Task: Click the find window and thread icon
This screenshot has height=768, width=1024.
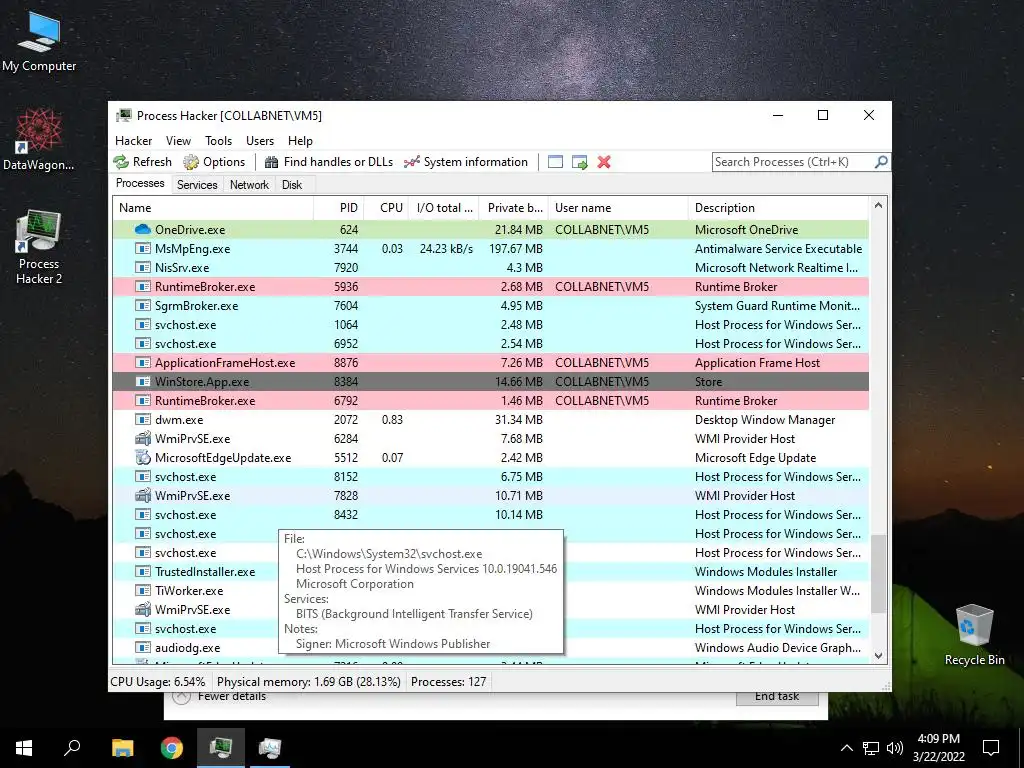Action: click(x=579, y=162)
